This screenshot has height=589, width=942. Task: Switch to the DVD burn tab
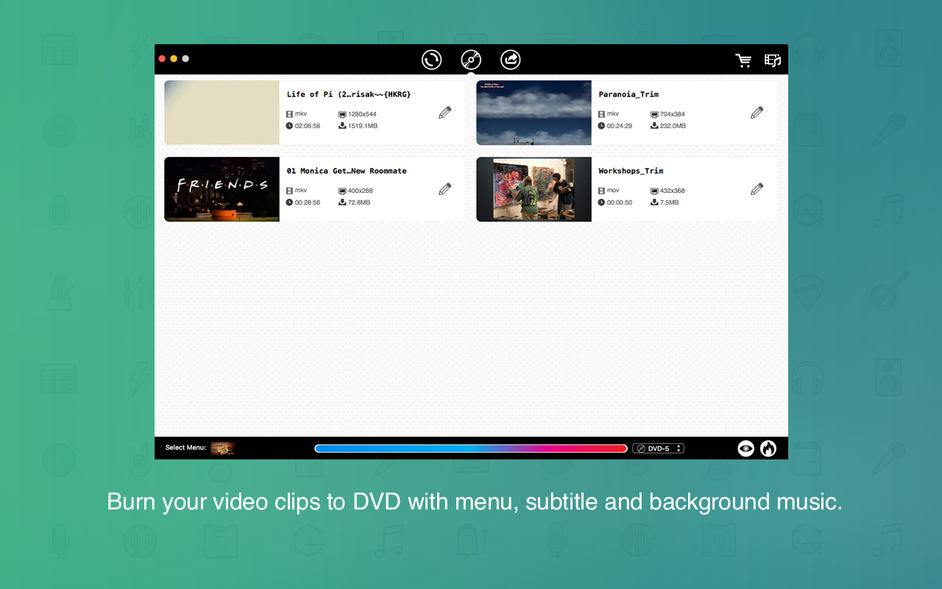[471, 60]
